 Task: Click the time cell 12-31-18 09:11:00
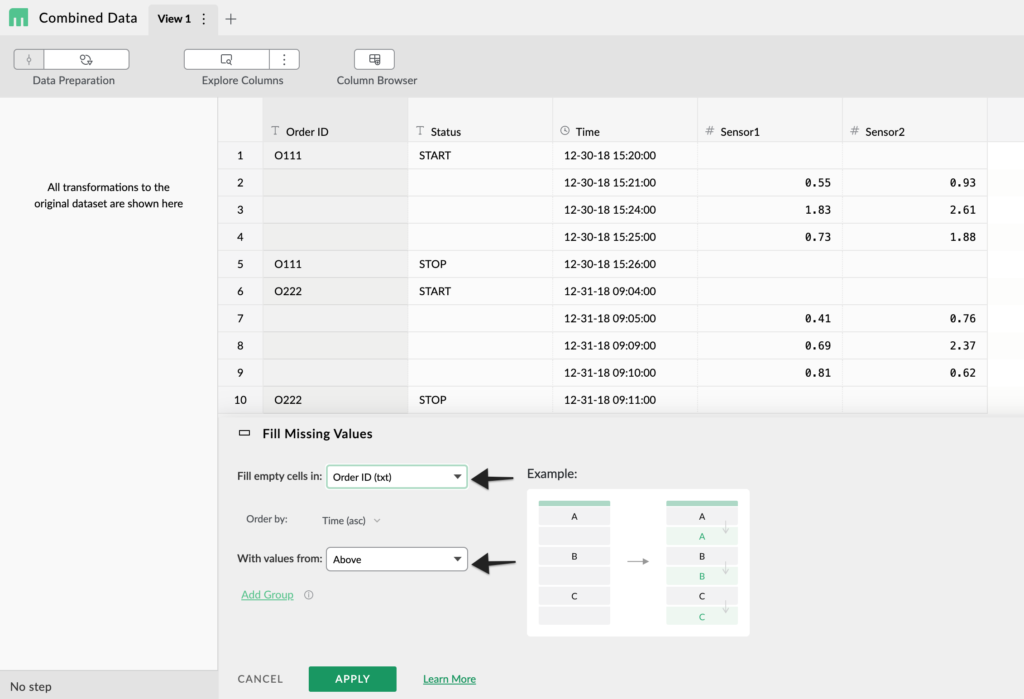(625, 400)
